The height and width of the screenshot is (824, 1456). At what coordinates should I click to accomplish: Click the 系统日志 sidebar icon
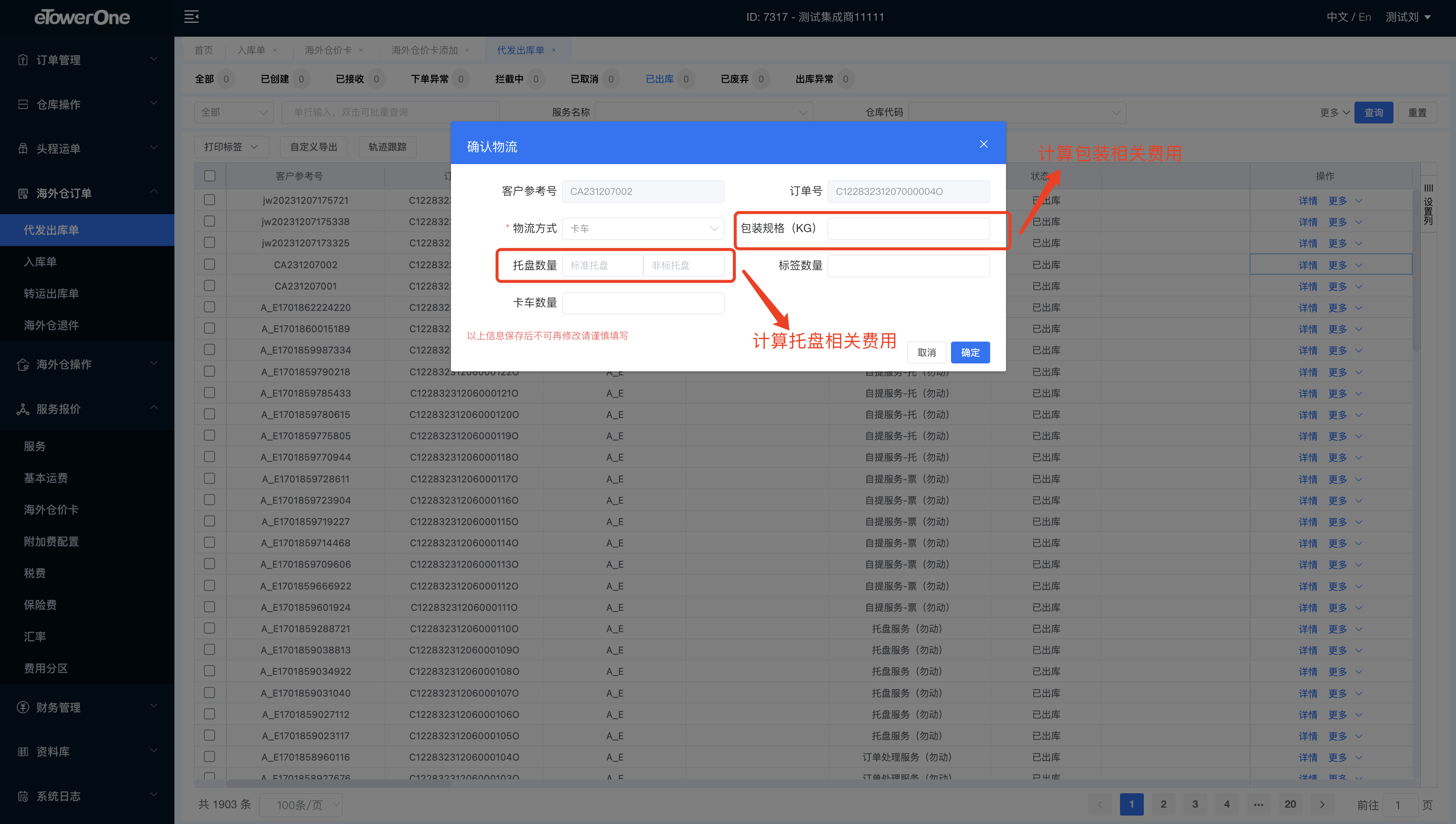point(23,796)
